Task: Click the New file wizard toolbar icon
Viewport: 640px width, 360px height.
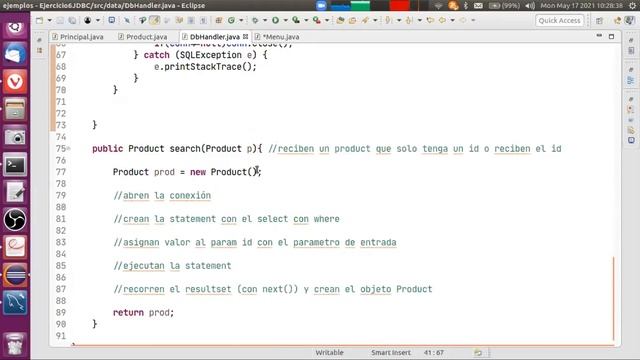Action: click(x=39, y=20)
